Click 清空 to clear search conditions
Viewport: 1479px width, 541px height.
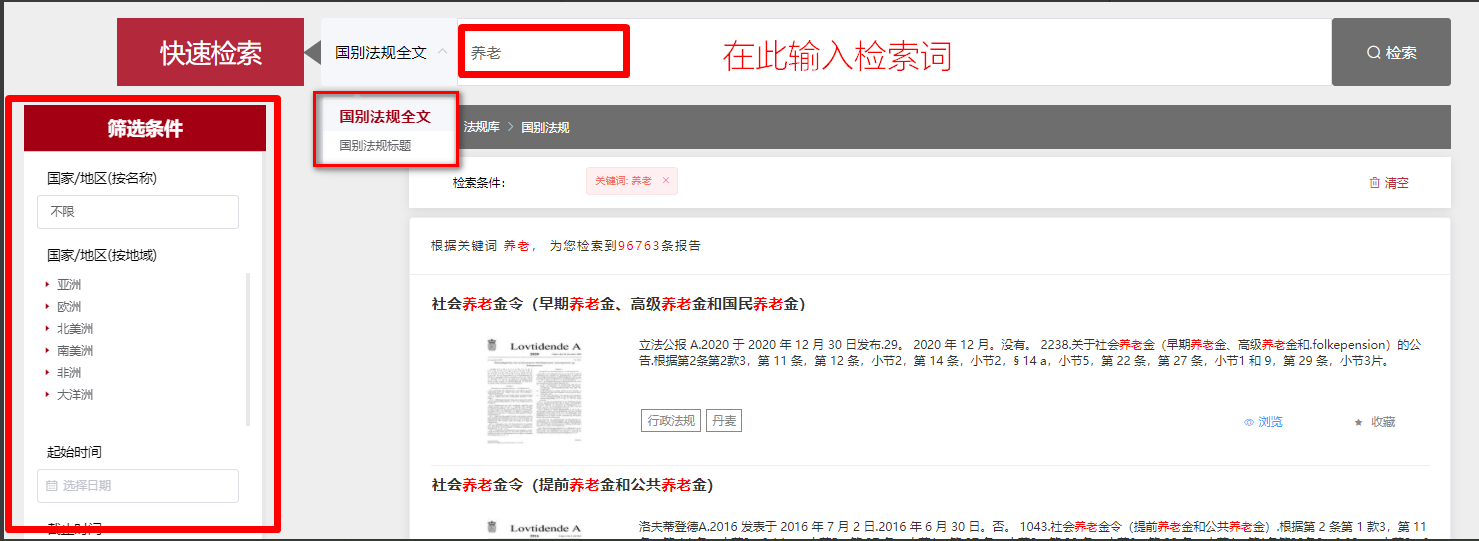(x=1388, y=183)
